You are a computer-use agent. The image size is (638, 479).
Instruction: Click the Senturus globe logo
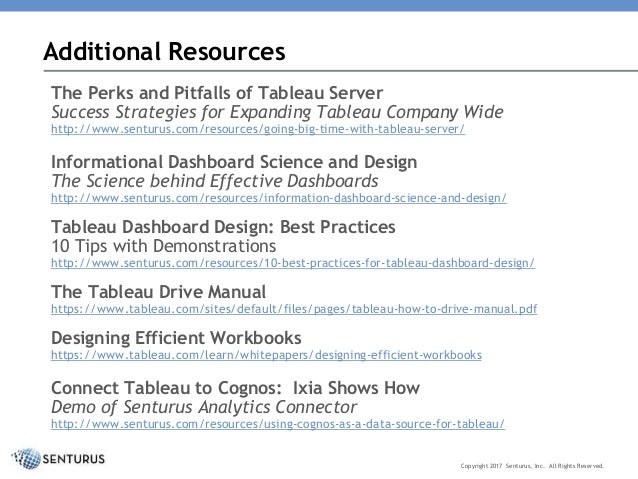click(26, 459)
